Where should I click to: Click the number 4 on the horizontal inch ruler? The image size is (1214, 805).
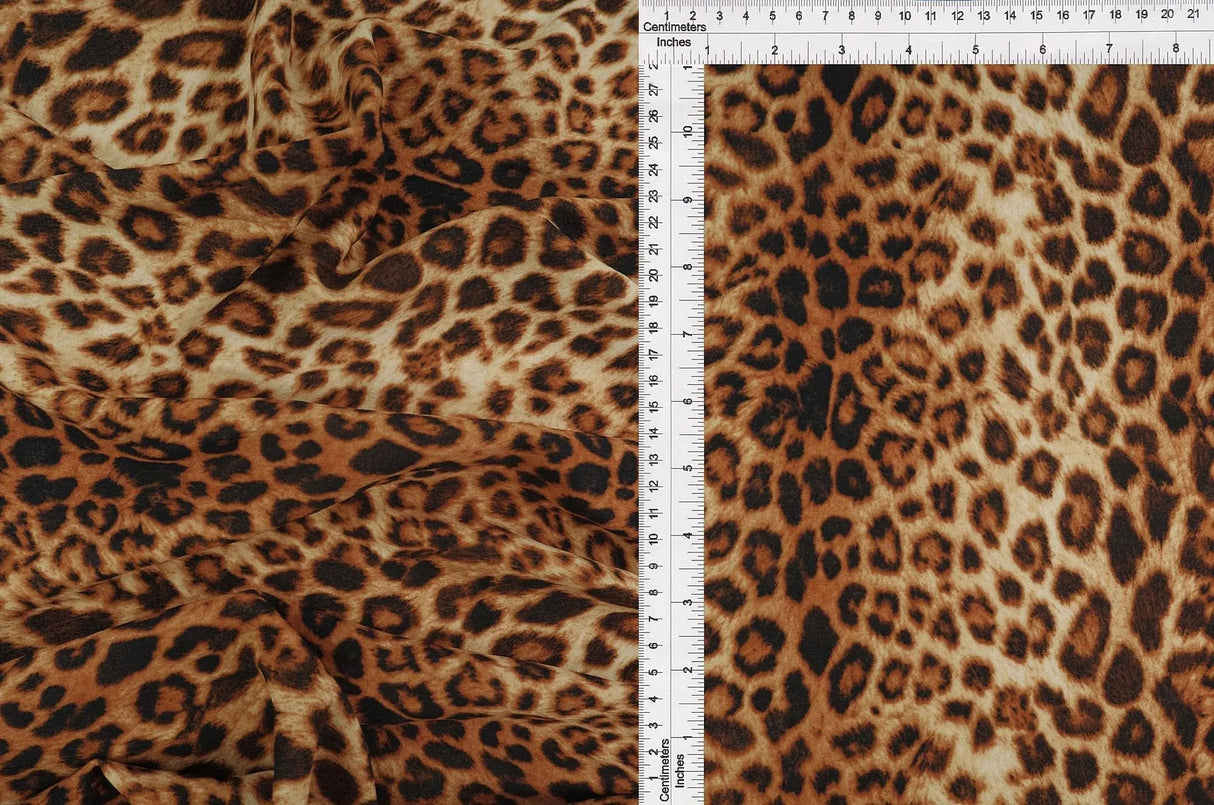click(x=909, y=47)
